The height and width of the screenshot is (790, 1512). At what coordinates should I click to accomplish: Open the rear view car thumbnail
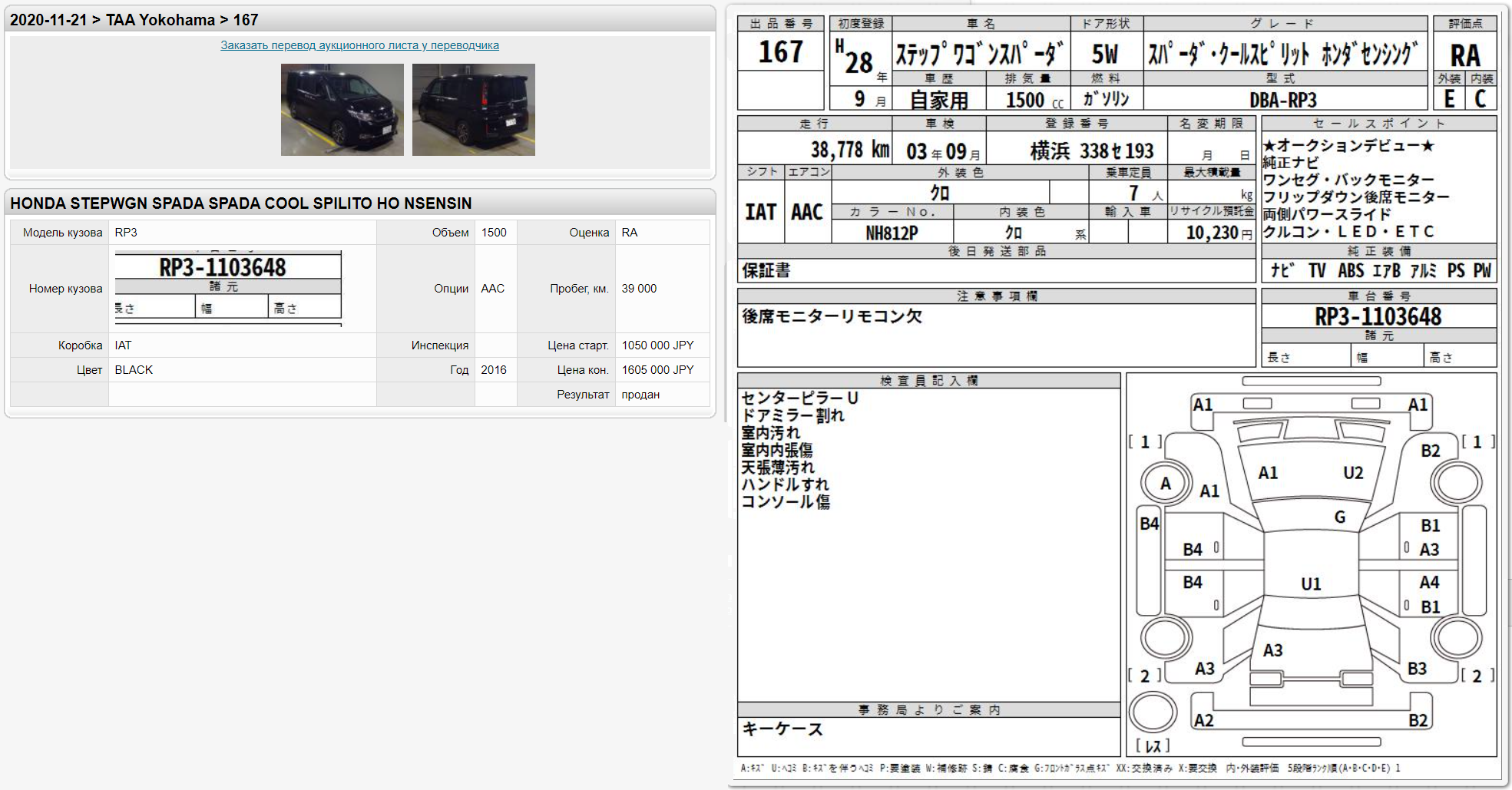coord(474,110)
